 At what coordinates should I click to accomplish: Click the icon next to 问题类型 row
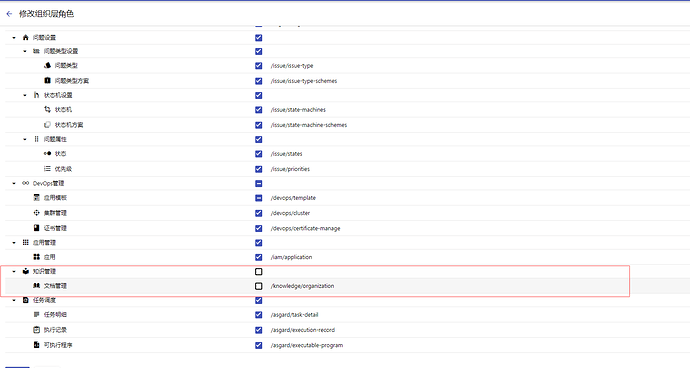click(48, 65)
